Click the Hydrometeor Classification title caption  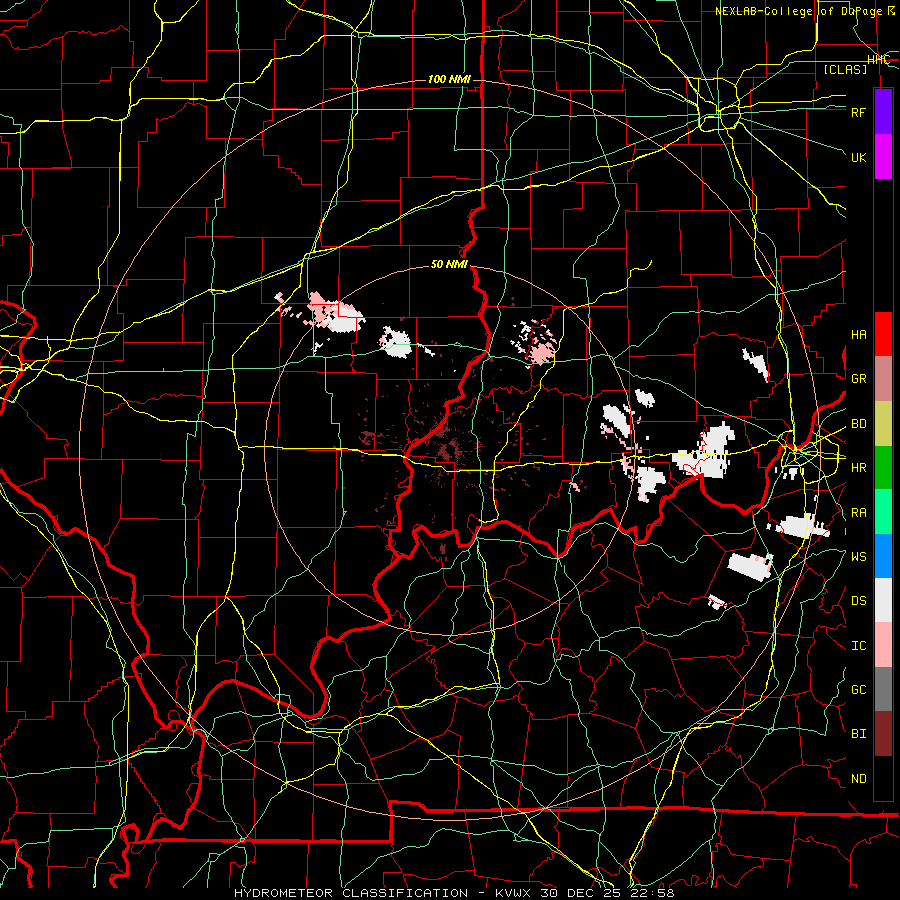coord(351,893)
